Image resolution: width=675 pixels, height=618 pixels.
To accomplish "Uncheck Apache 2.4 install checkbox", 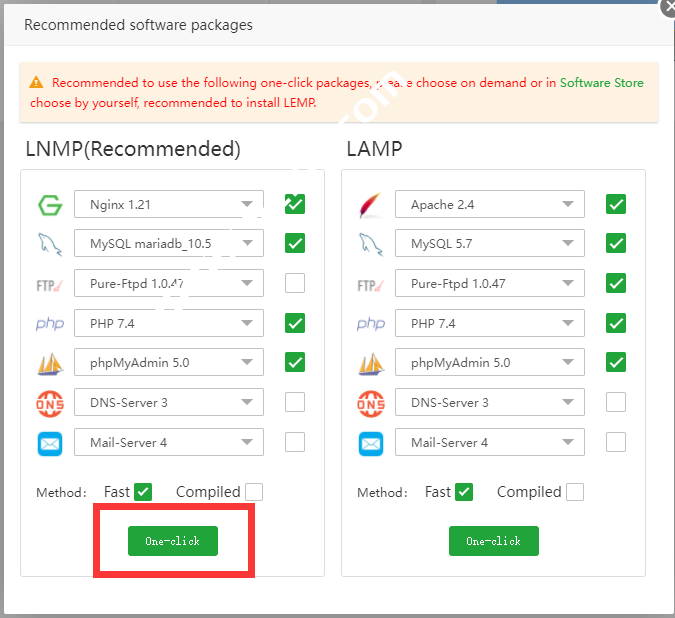I will 616,205.
